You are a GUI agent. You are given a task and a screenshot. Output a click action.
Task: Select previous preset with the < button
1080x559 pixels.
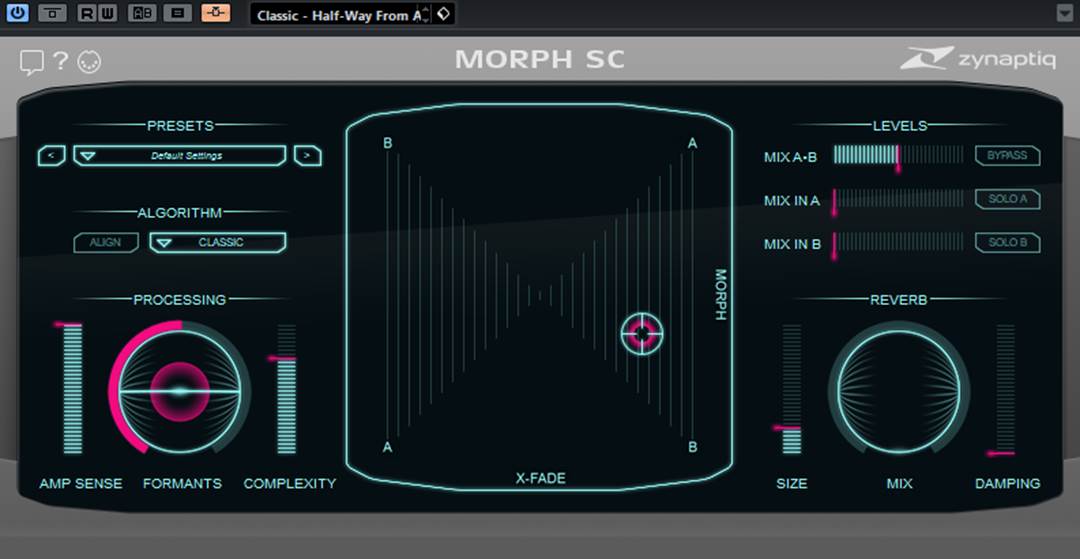click(x=52, y=156)
